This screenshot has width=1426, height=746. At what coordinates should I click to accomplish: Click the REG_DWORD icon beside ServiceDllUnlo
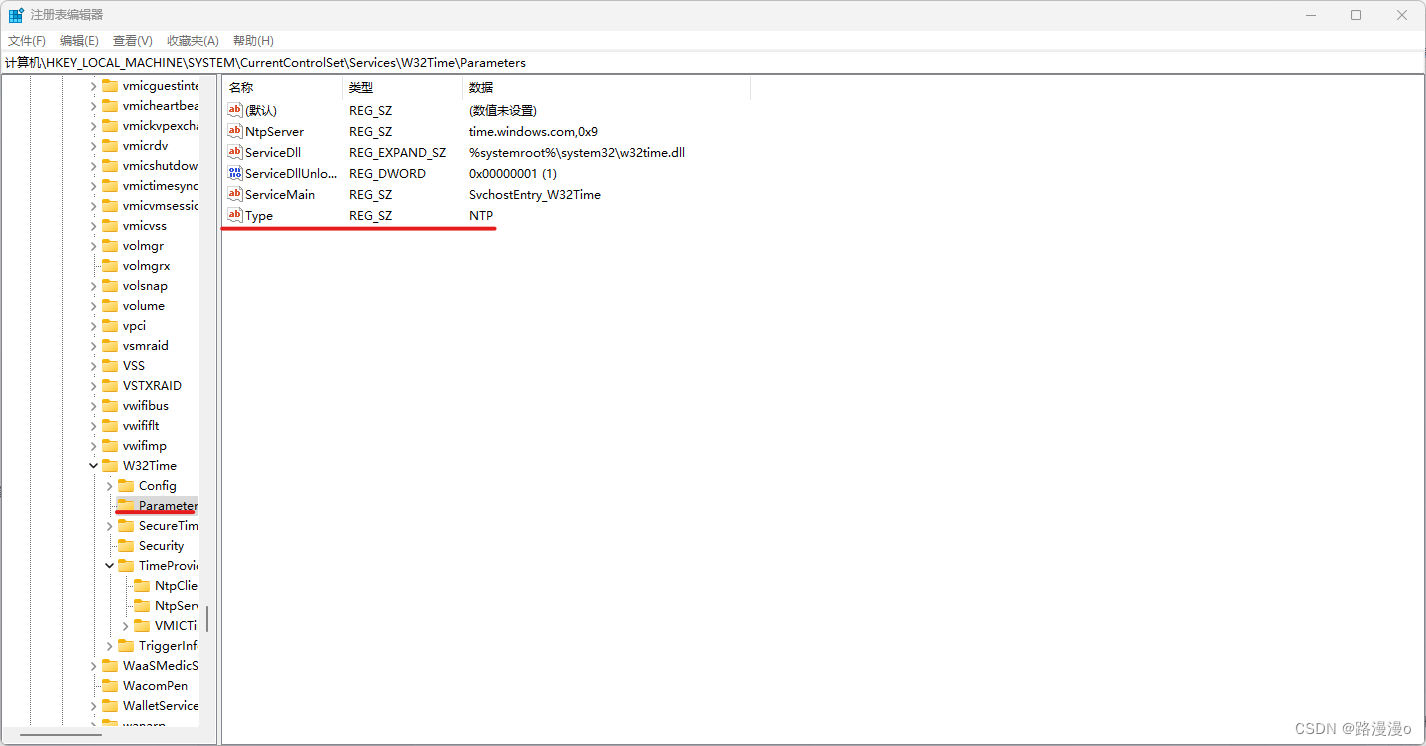pyautogui.click(x=233, y=173)
